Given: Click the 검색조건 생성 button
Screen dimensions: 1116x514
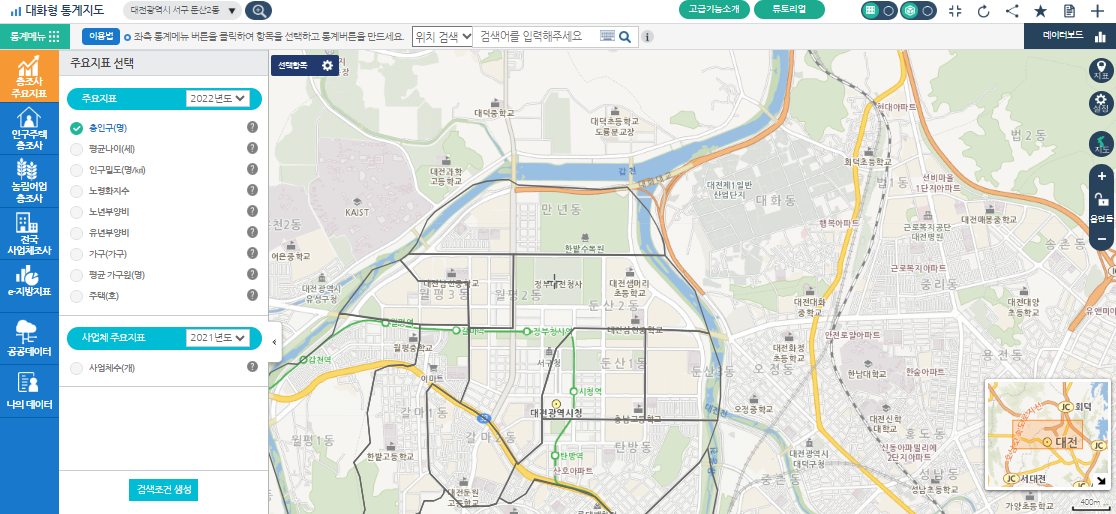Looking at the screenshot, I should [x=163, y=490].
